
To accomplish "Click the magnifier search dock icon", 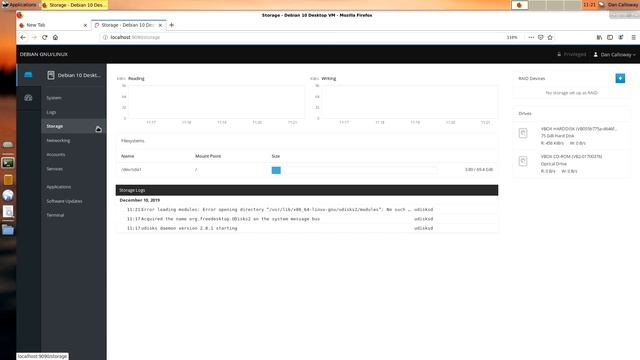I will point(8,211).
